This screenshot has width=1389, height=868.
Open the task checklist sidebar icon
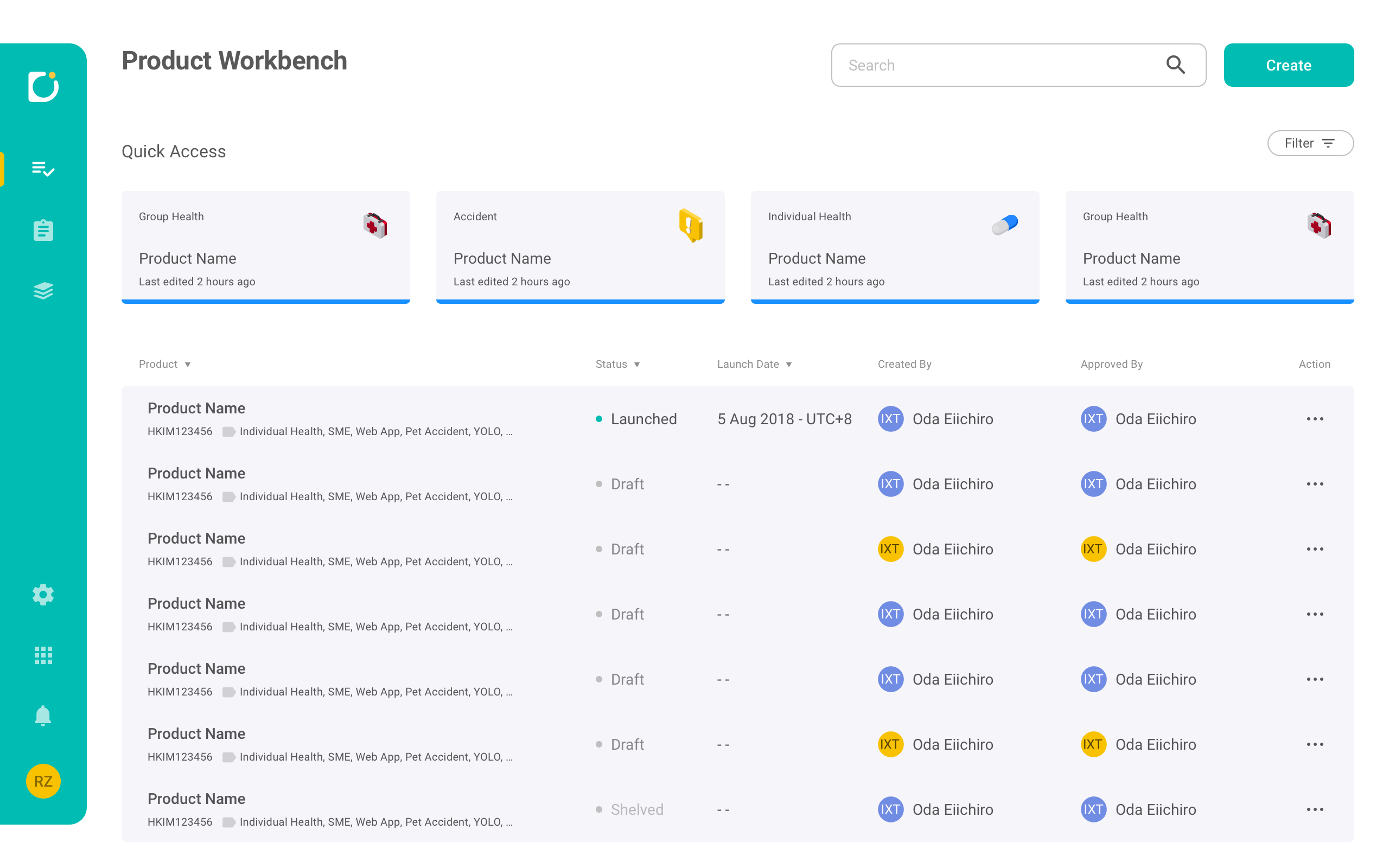43,169
